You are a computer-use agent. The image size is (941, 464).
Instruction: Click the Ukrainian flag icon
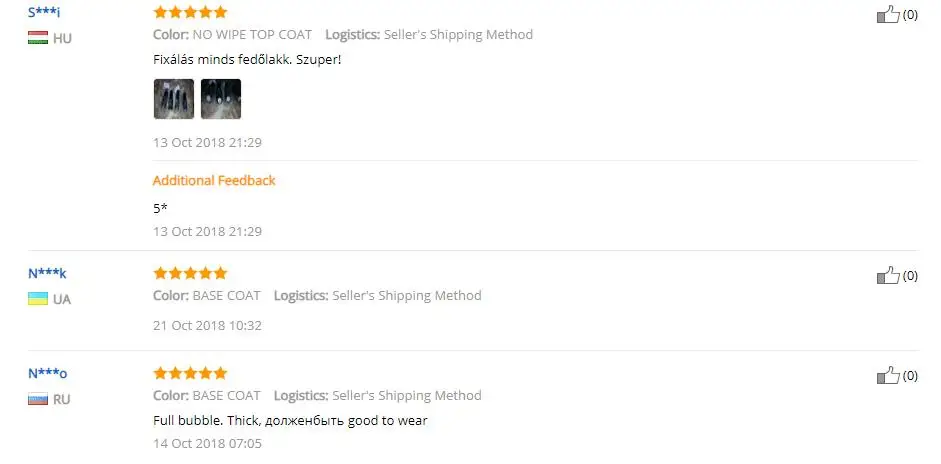tap(38, 298)
